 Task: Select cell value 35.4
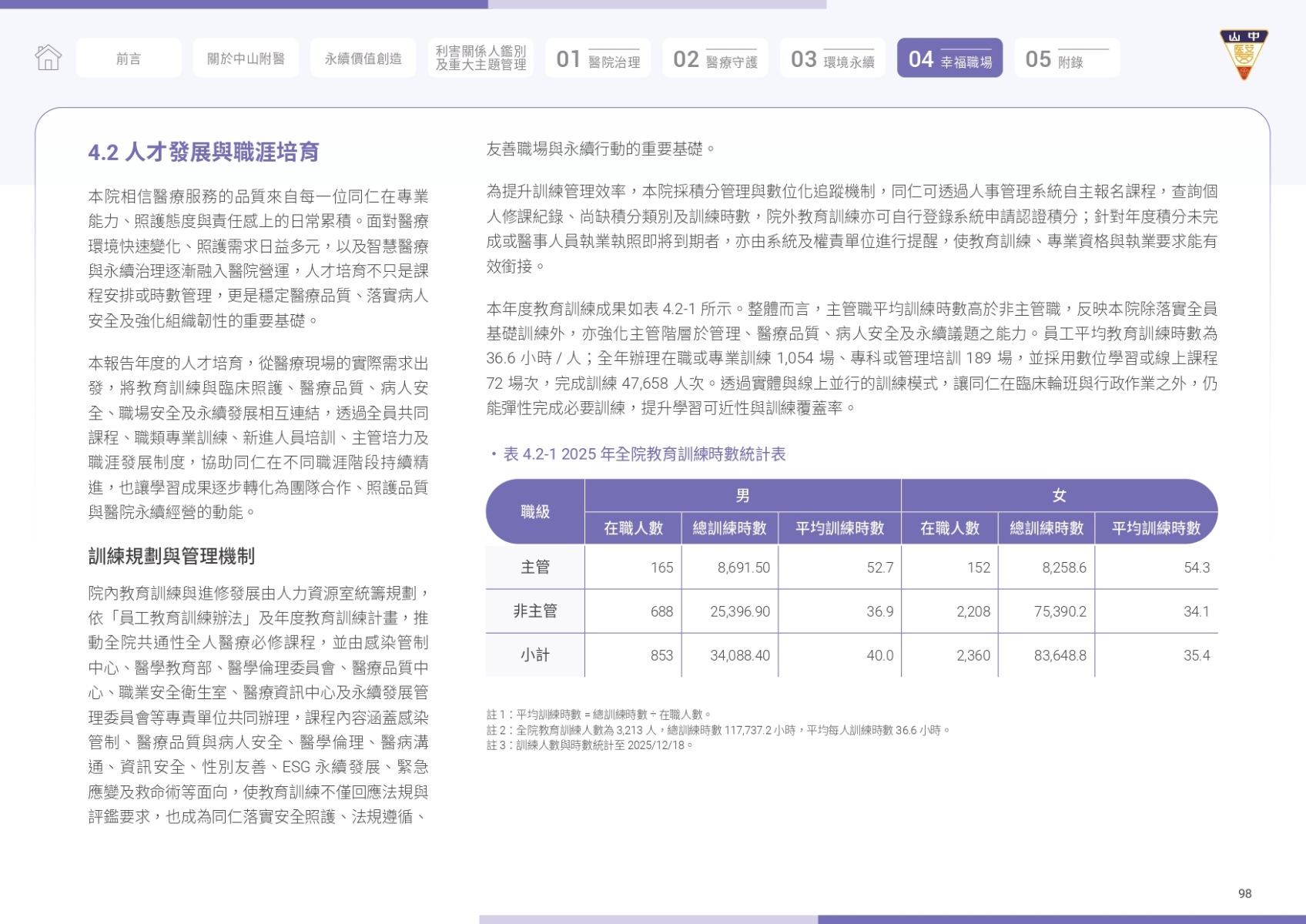[x=1197, y=655]
